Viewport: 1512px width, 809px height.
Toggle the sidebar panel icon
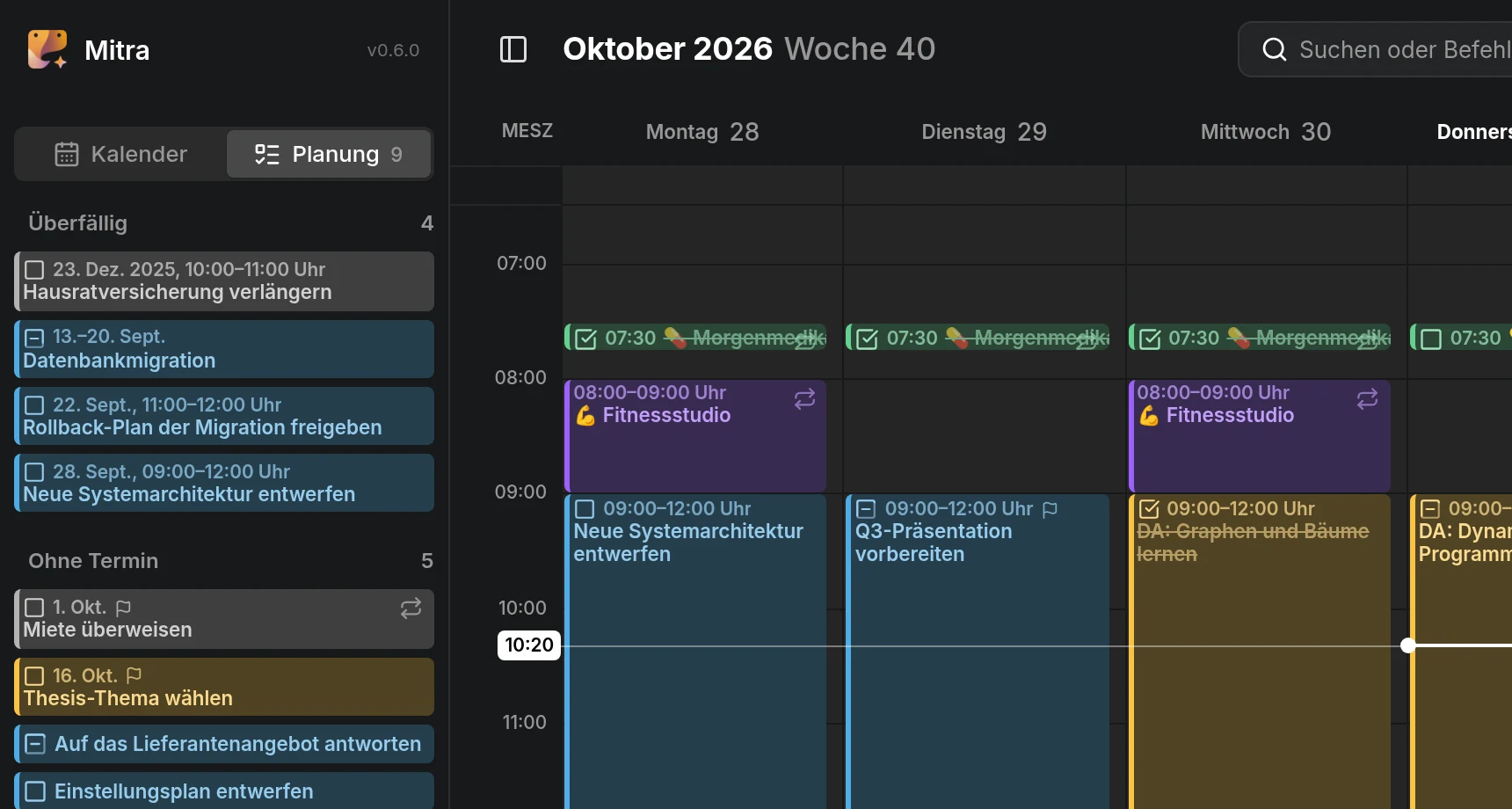pyautogui.click(x=513, y=49)
